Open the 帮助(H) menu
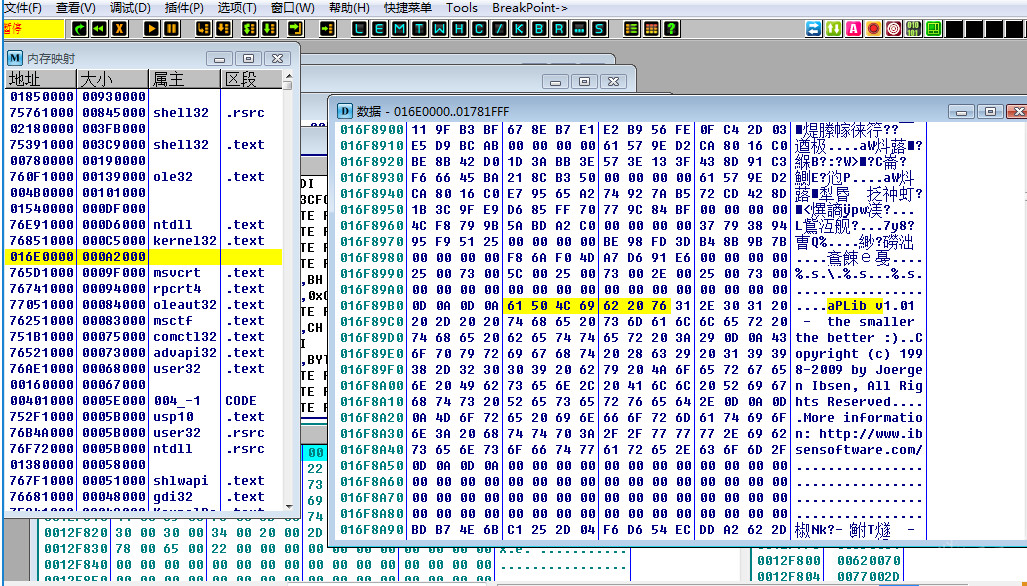The image size is (1027, 586). (349, 8)
